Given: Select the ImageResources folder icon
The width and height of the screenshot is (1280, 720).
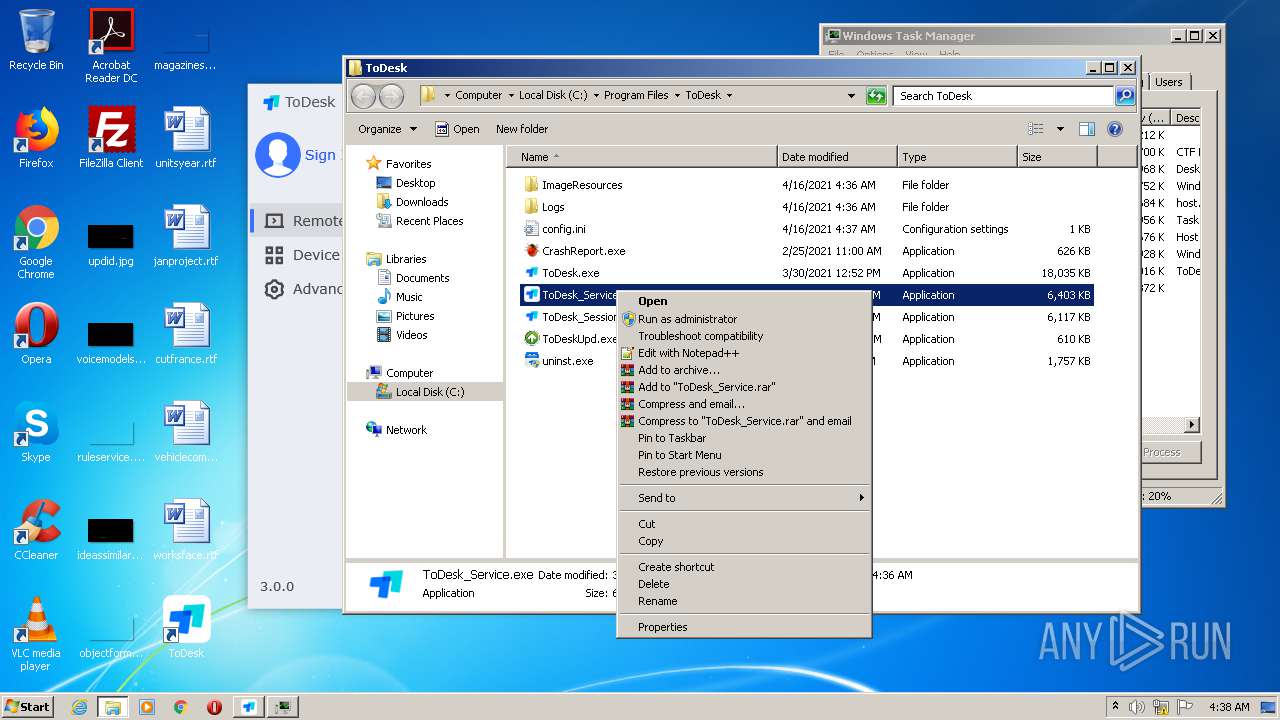Looking at the screenshot, I should click(531, 185).
